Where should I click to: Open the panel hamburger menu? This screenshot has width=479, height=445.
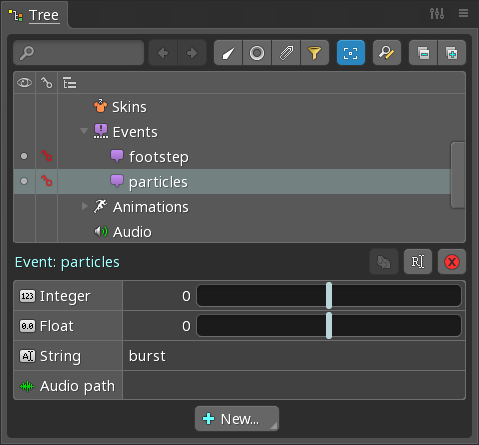pos(463,13)
